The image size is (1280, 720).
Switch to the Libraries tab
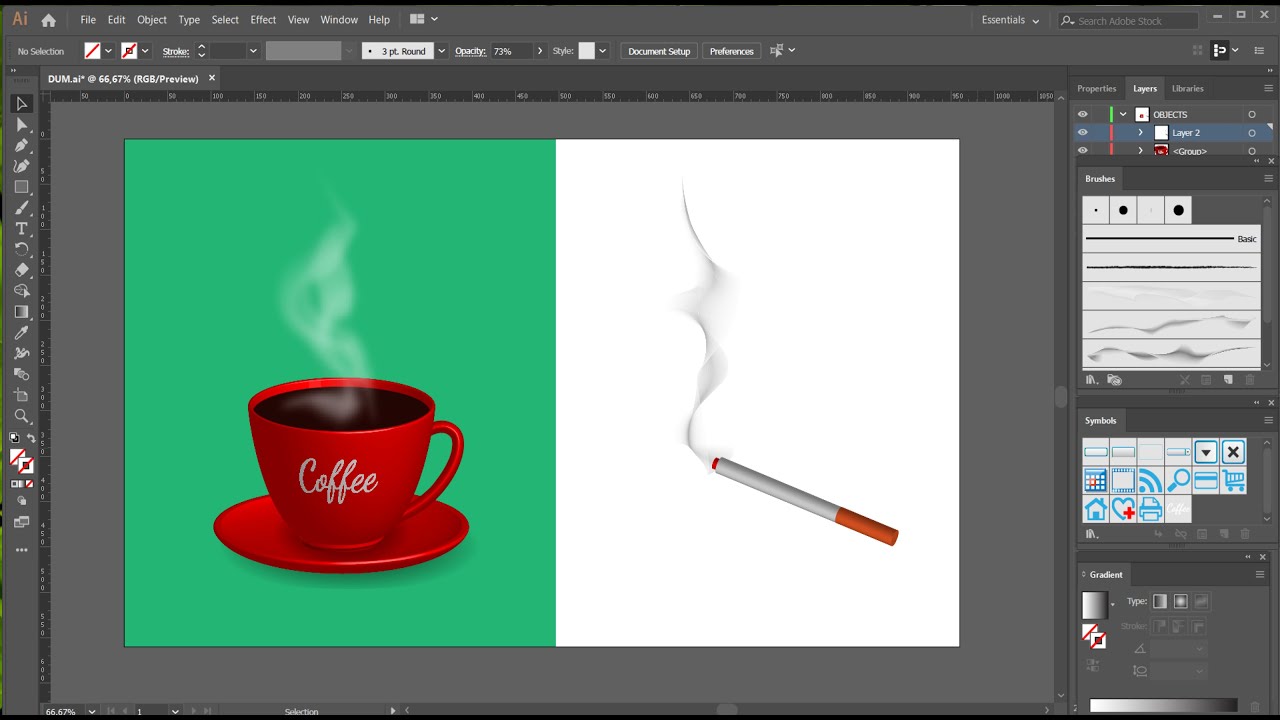(x=1188, y=88)
